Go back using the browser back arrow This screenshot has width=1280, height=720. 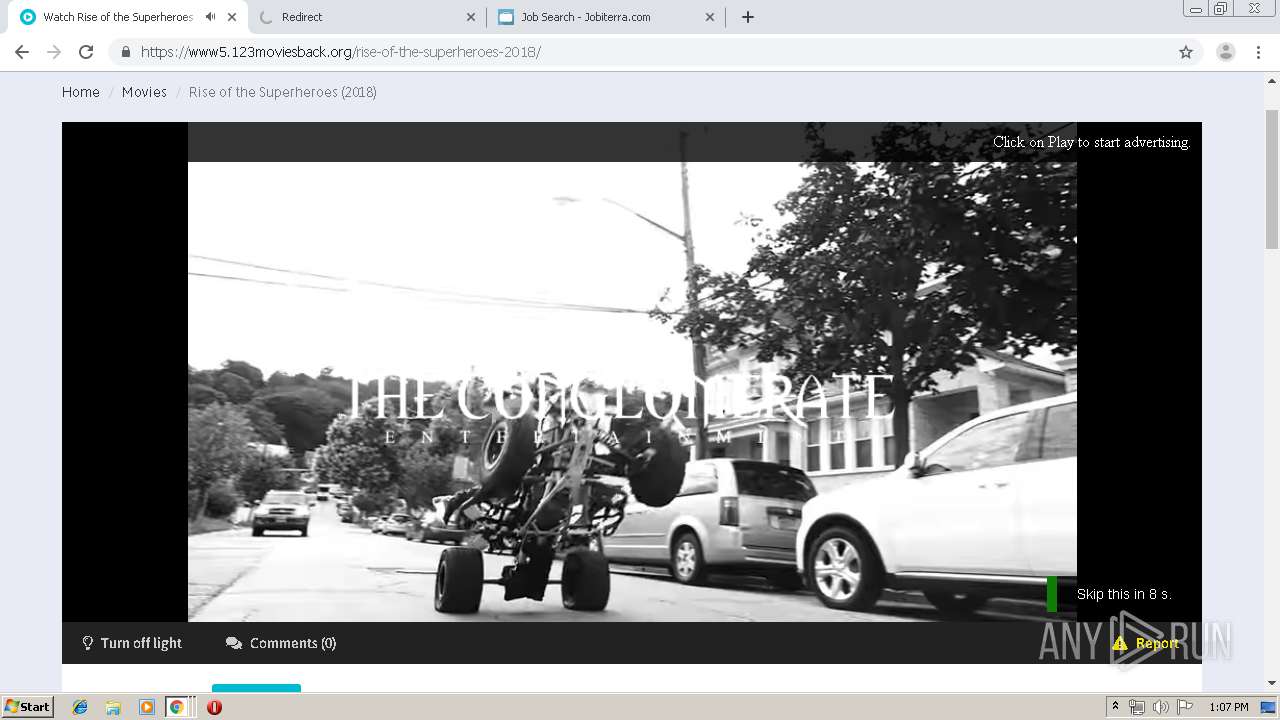point(22,52)
